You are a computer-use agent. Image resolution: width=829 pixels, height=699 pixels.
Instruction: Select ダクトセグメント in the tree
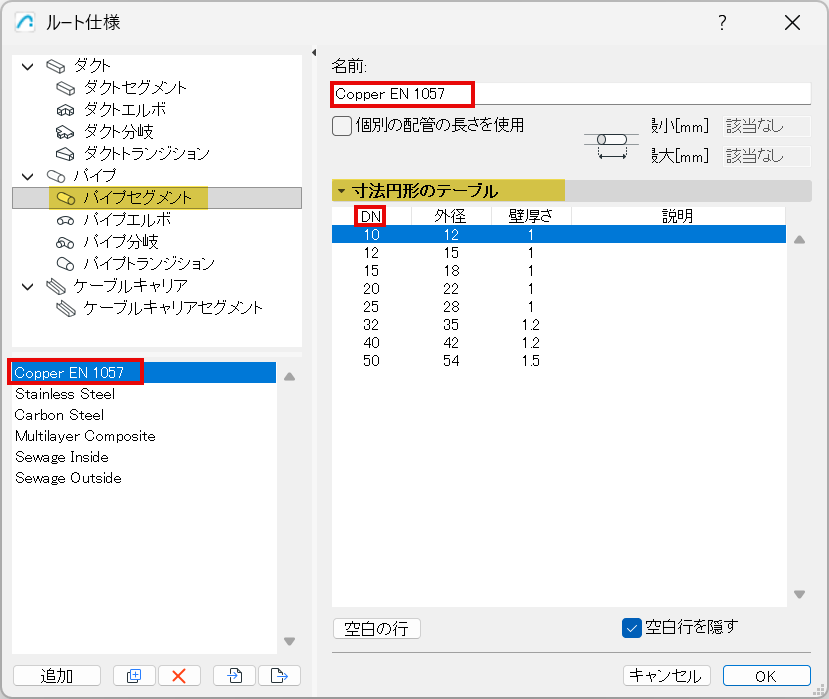[135, 88]
